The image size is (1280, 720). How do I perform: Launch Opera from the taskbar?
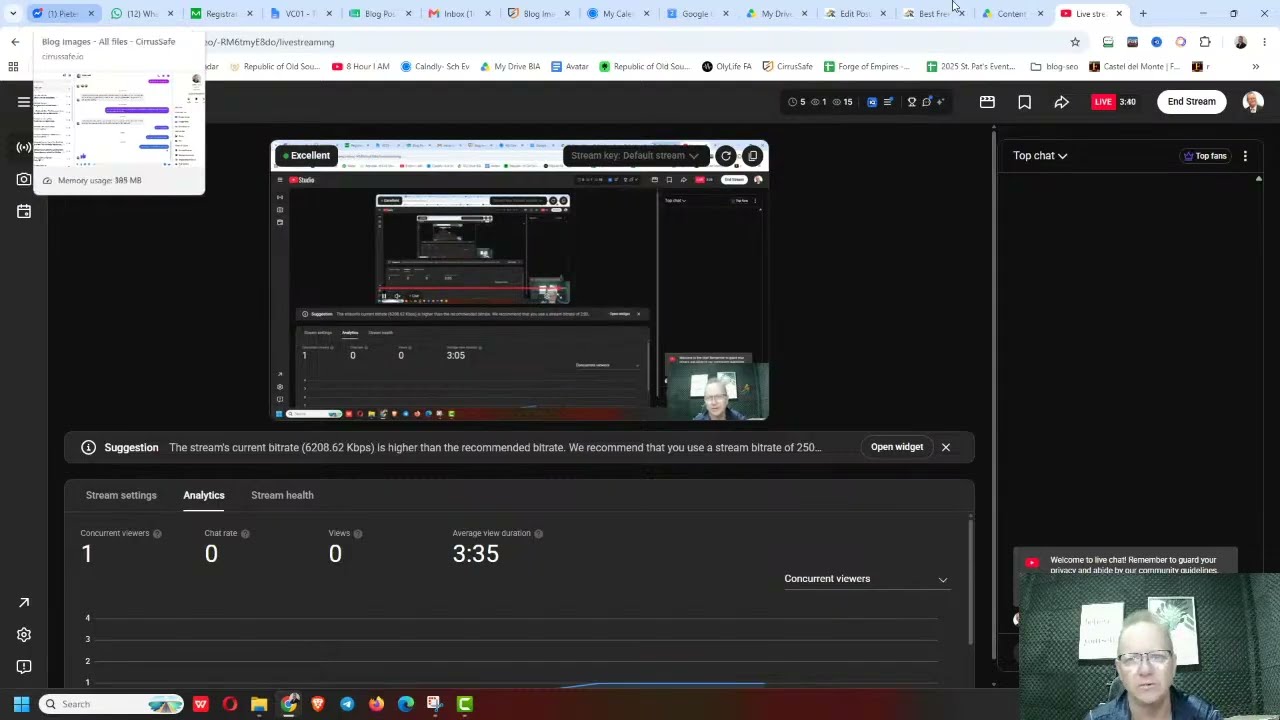click(x=230, y=704)
